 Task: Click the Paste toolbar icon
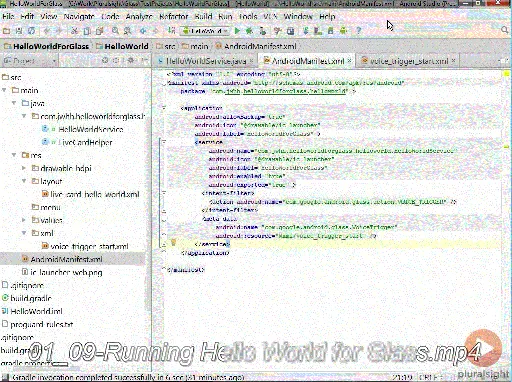[x=99, y=31]
